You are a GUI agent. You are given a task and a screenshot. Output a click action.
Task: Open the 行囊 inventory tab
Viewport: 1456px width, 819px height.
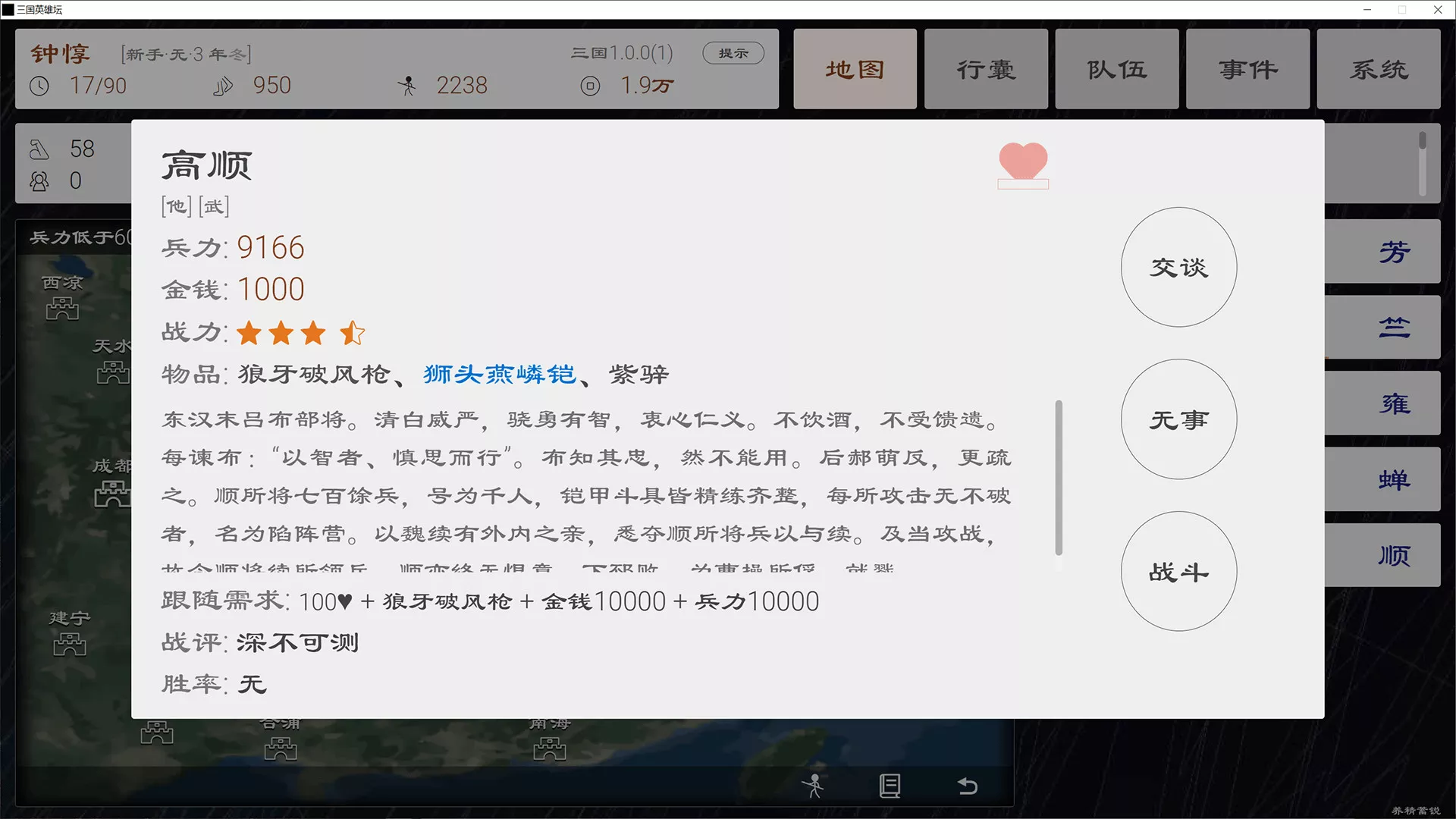tap(986, 69)
